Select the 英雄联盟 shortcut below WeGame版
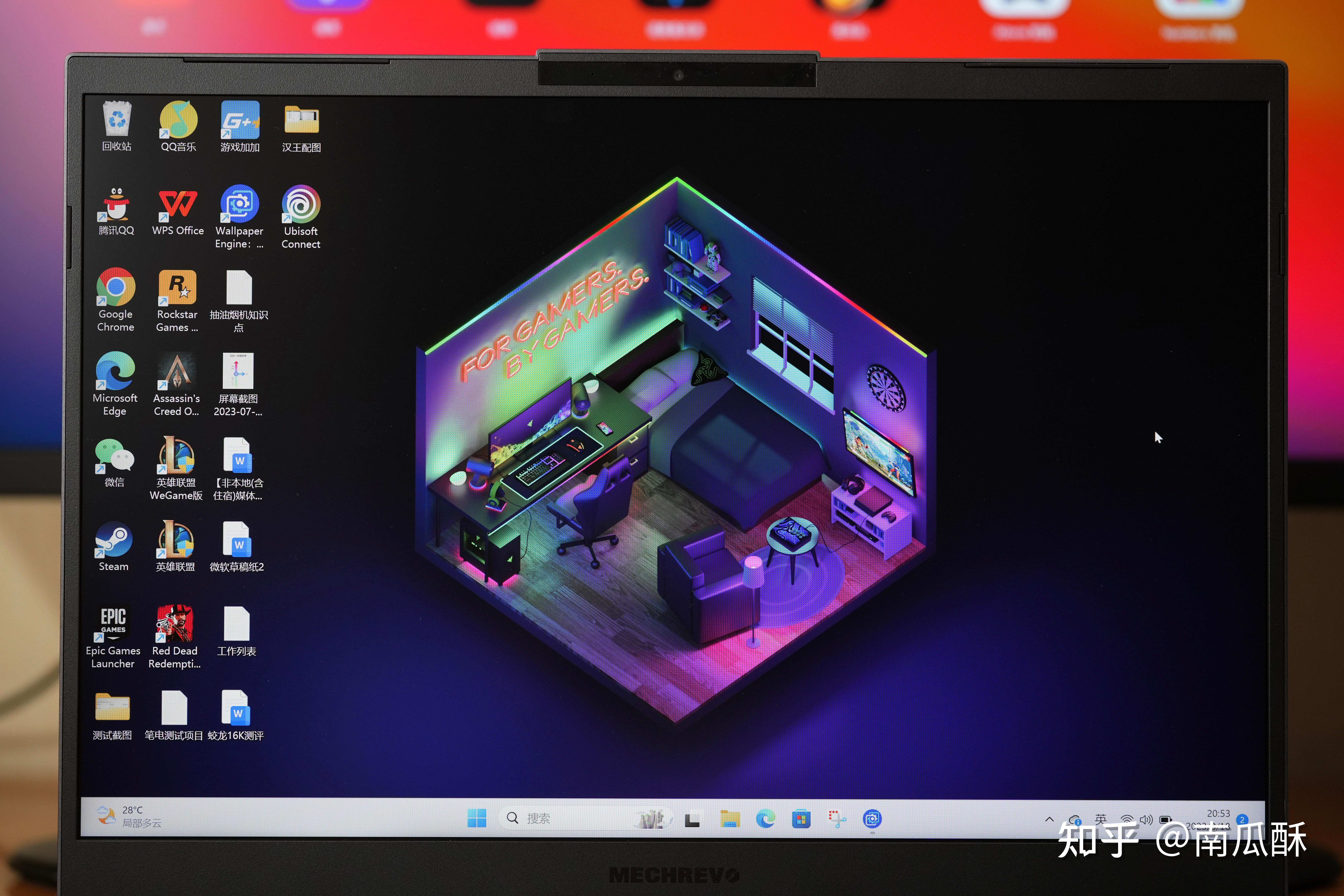Image resolution: width=1344 pixels, height=896 pixels. coord(175,546)
